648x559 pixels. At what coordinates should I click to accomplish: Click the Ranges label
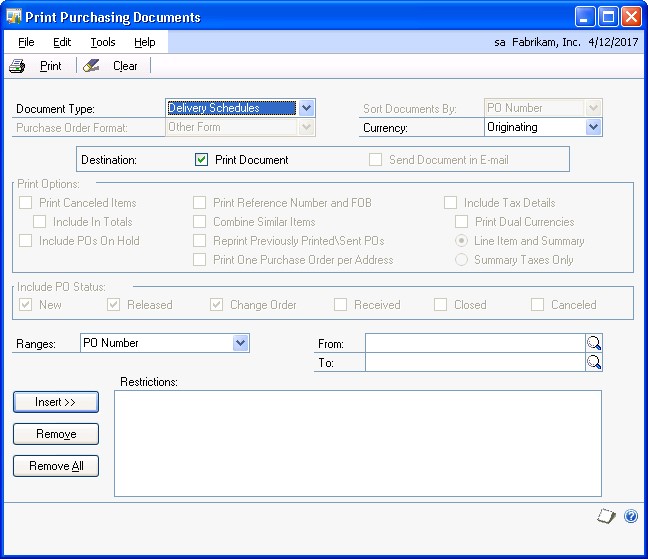point(36,344)
